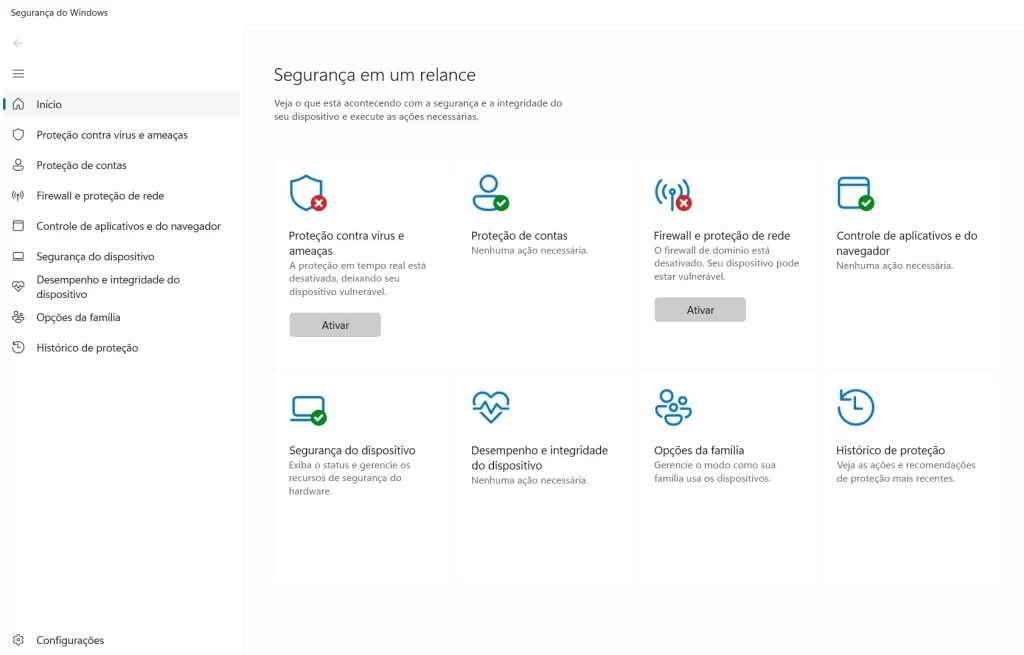Open the device performance heart icon
The width and height of the screenshot is (1024, 655).
click(x=490, y=407)
